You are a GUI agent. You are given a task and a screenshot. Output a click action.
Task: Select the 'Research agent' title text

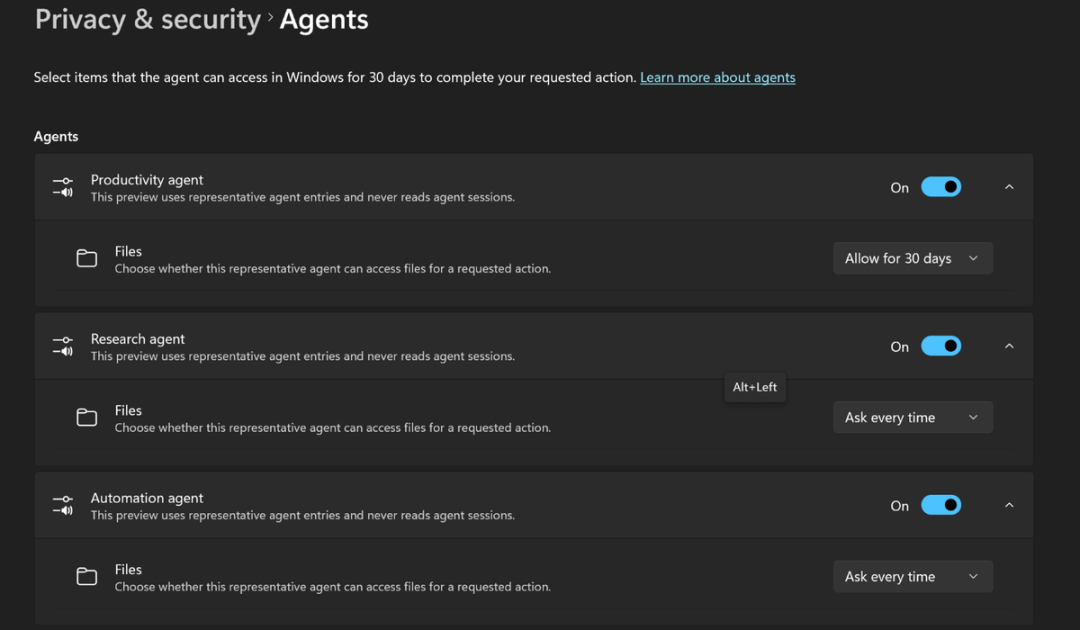pyautogui.click(x=138, y=339)
